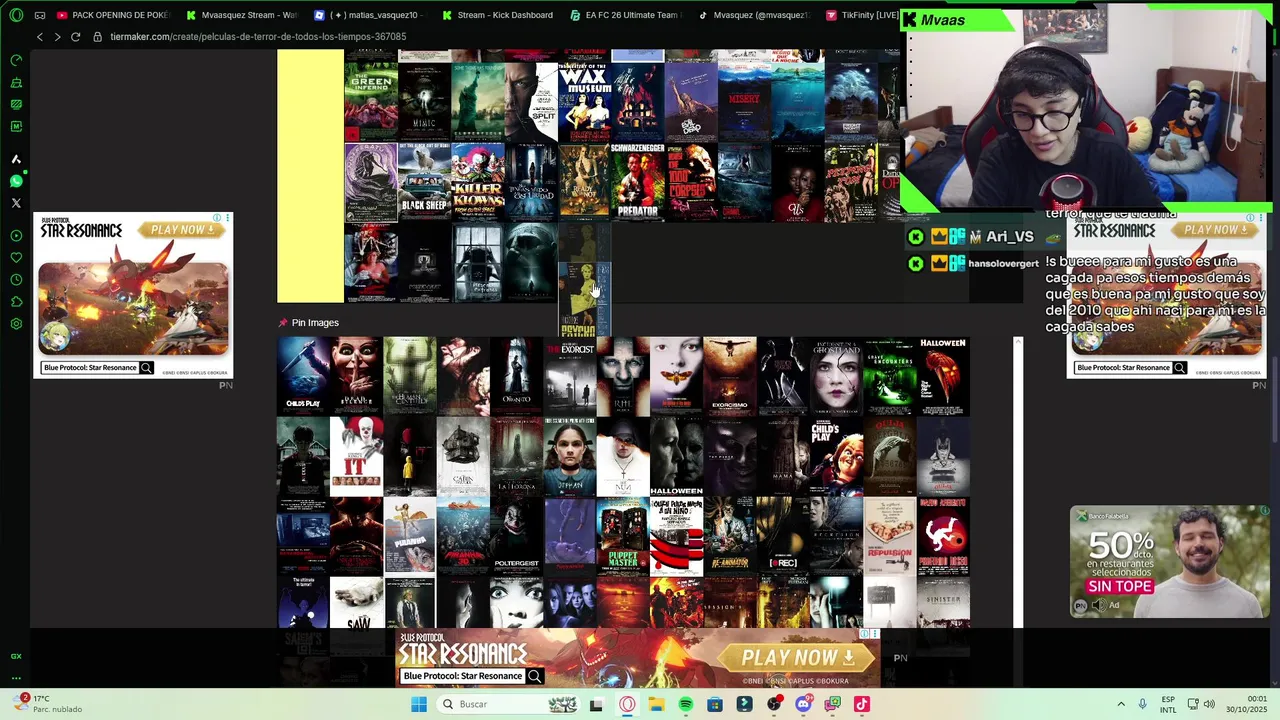Open the clock showing 00:01 30/10/2025
The image size is (1280, 720).
1248,704
